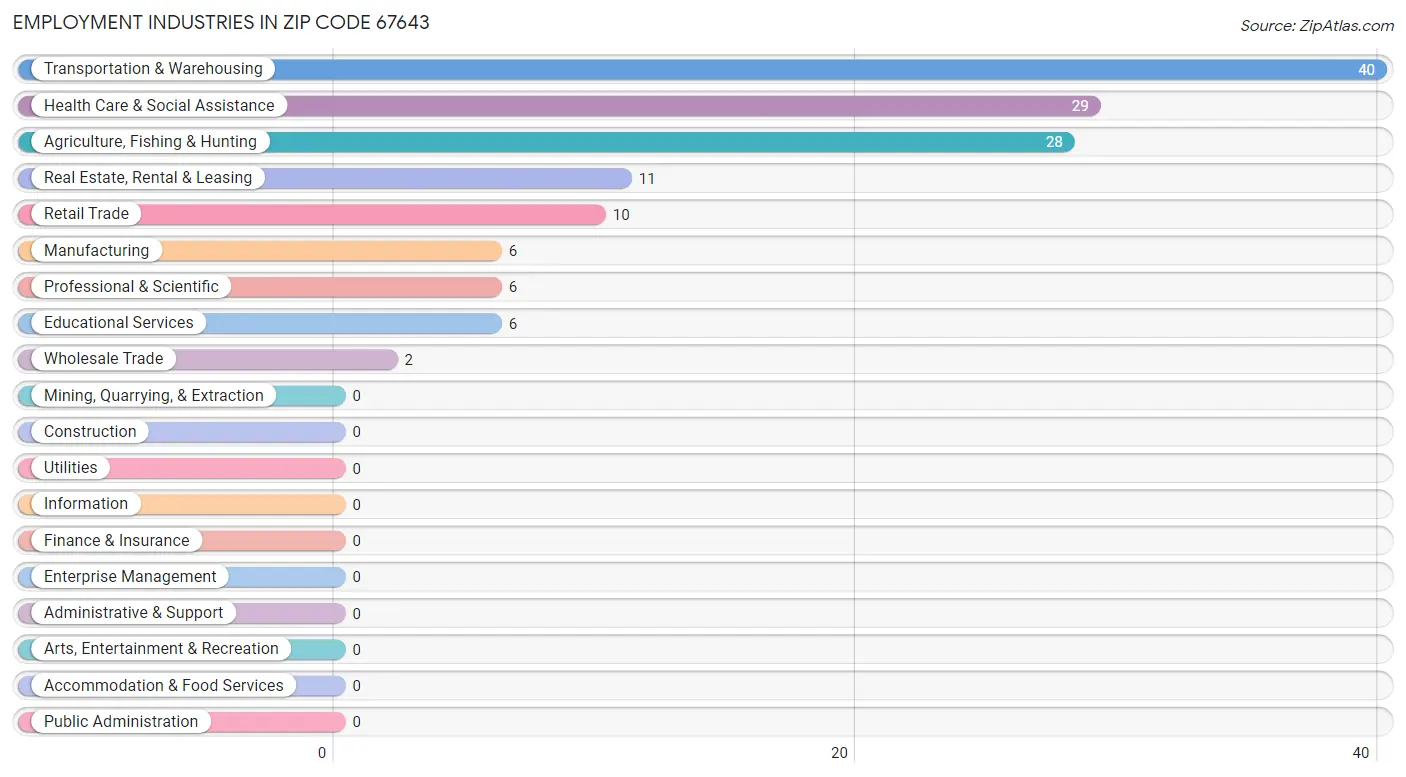Select the Educational Services label
The image size is (1406, 777).
[119, 323]
